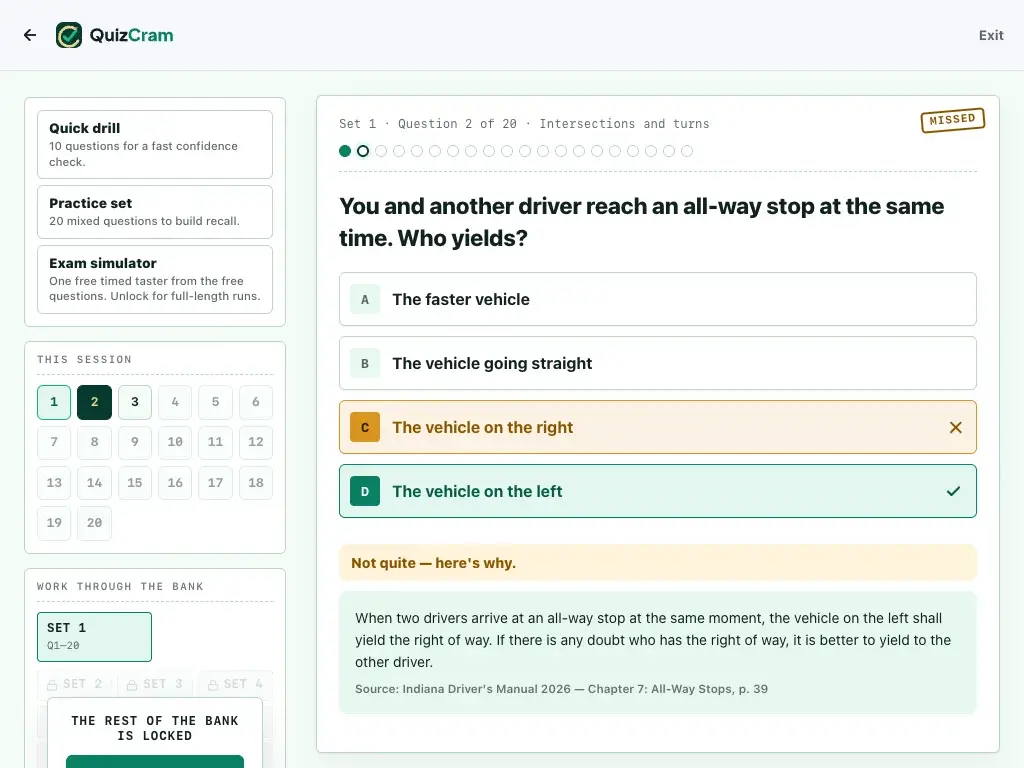This screenshot has width=1024, height=768.
Task: Go to question 15 in session grid
Action: coord(135,483)
